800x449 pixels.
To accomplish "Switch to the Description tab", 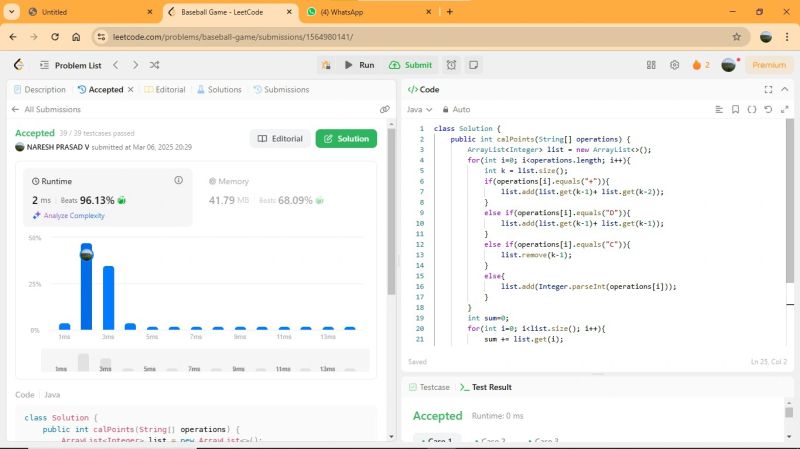I will (x=40, y=89).
